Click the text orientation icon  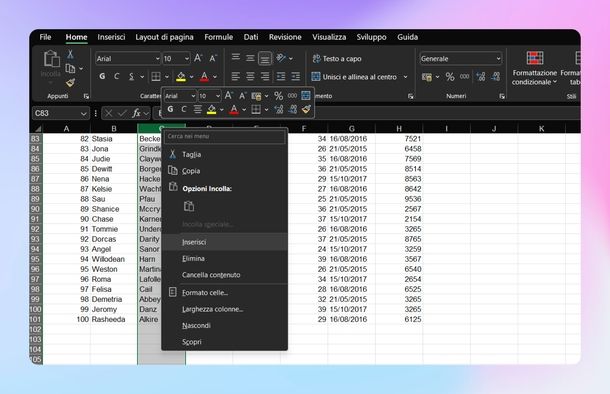click(281, 58)
